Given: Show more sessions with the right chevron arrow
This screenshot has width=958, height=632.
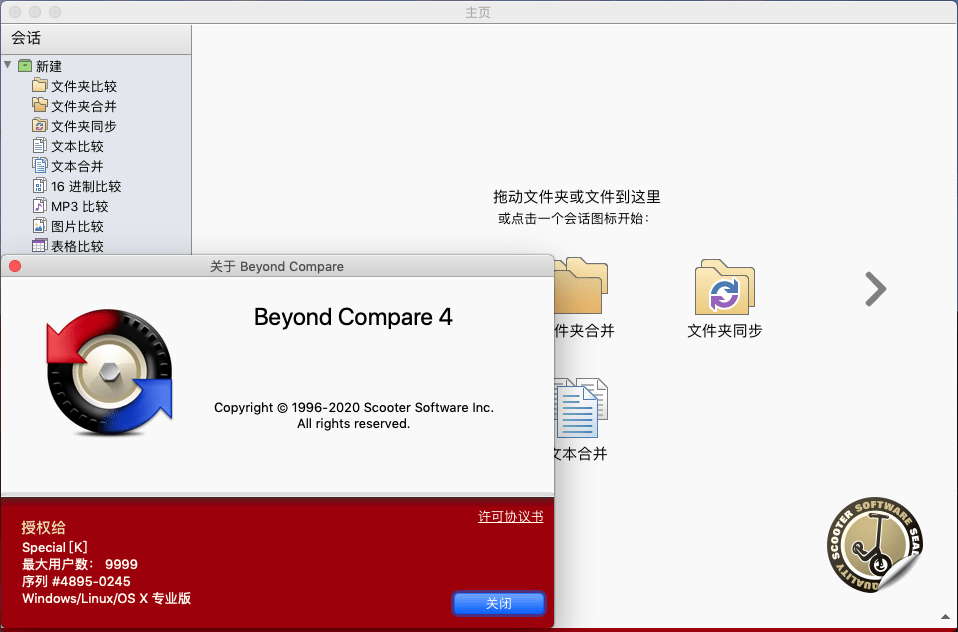Looking at the screenshot, I should 876,289.
